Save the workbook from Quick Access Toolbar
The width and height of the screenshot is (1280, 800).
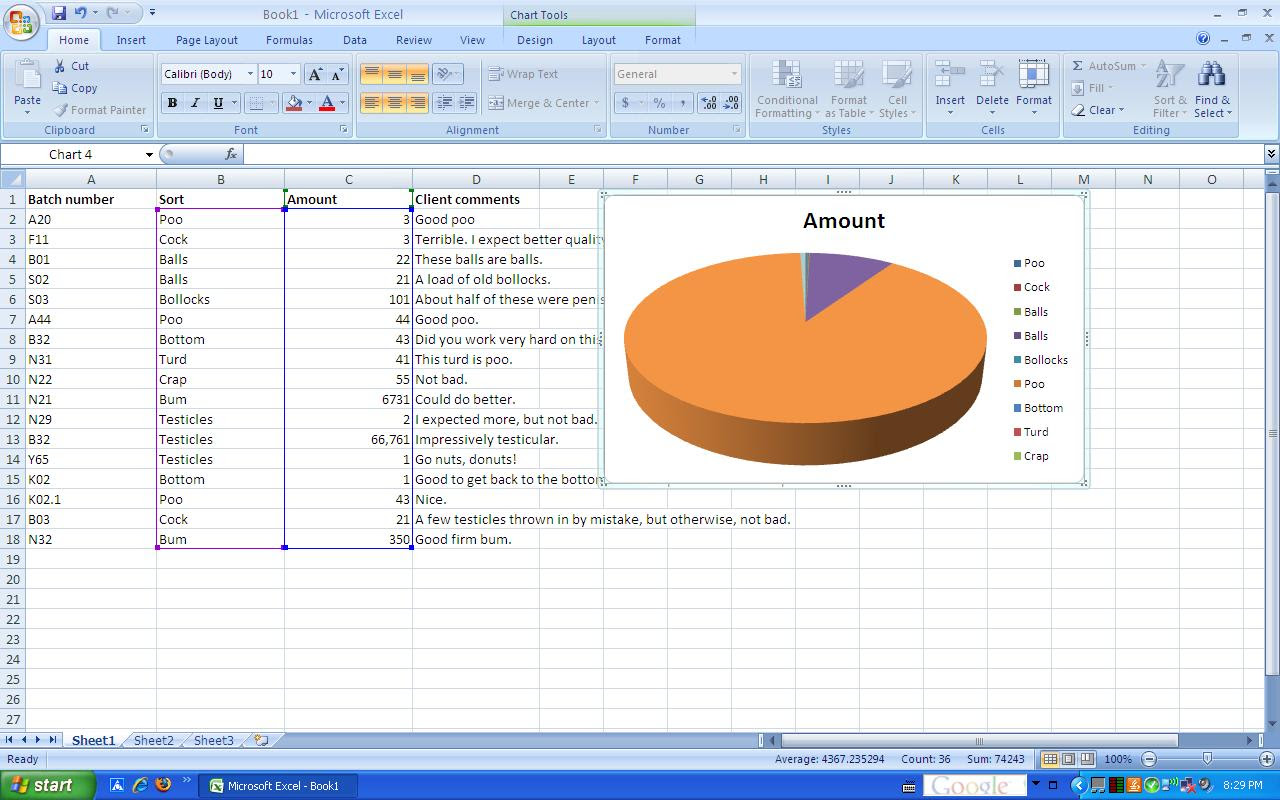coord(58,13)
